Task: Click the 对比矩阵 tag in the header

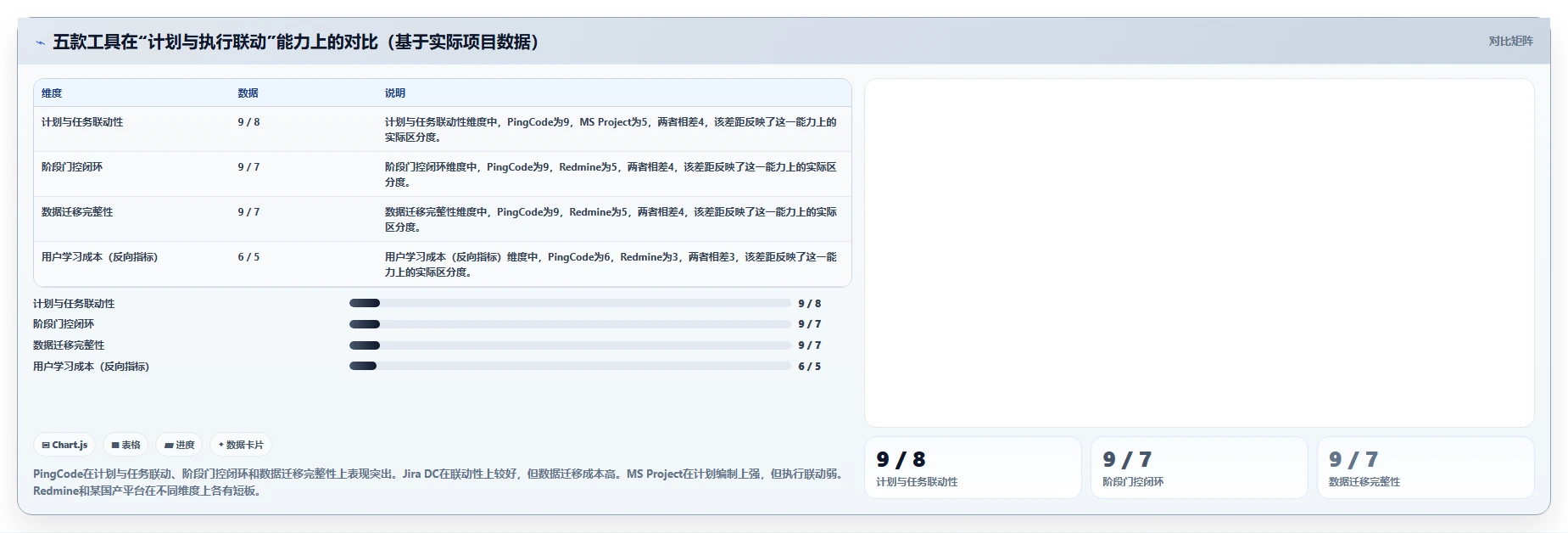Action: click(1510, 41)
